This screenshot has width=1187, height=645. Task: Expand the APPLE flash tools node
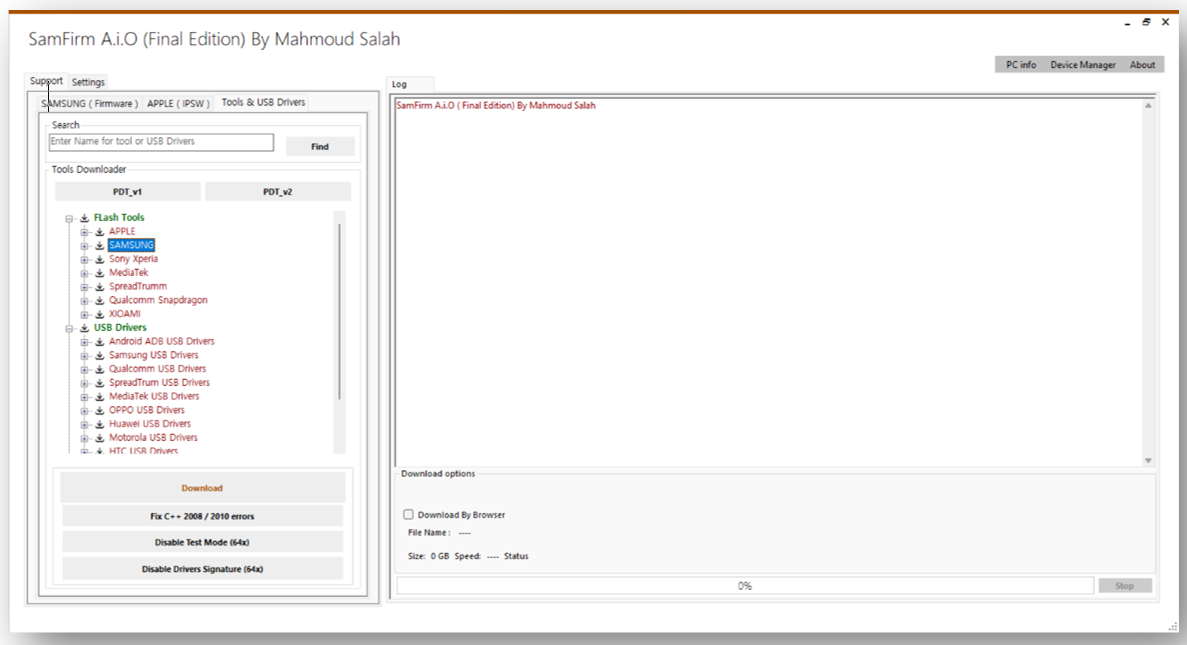(84, 232)
